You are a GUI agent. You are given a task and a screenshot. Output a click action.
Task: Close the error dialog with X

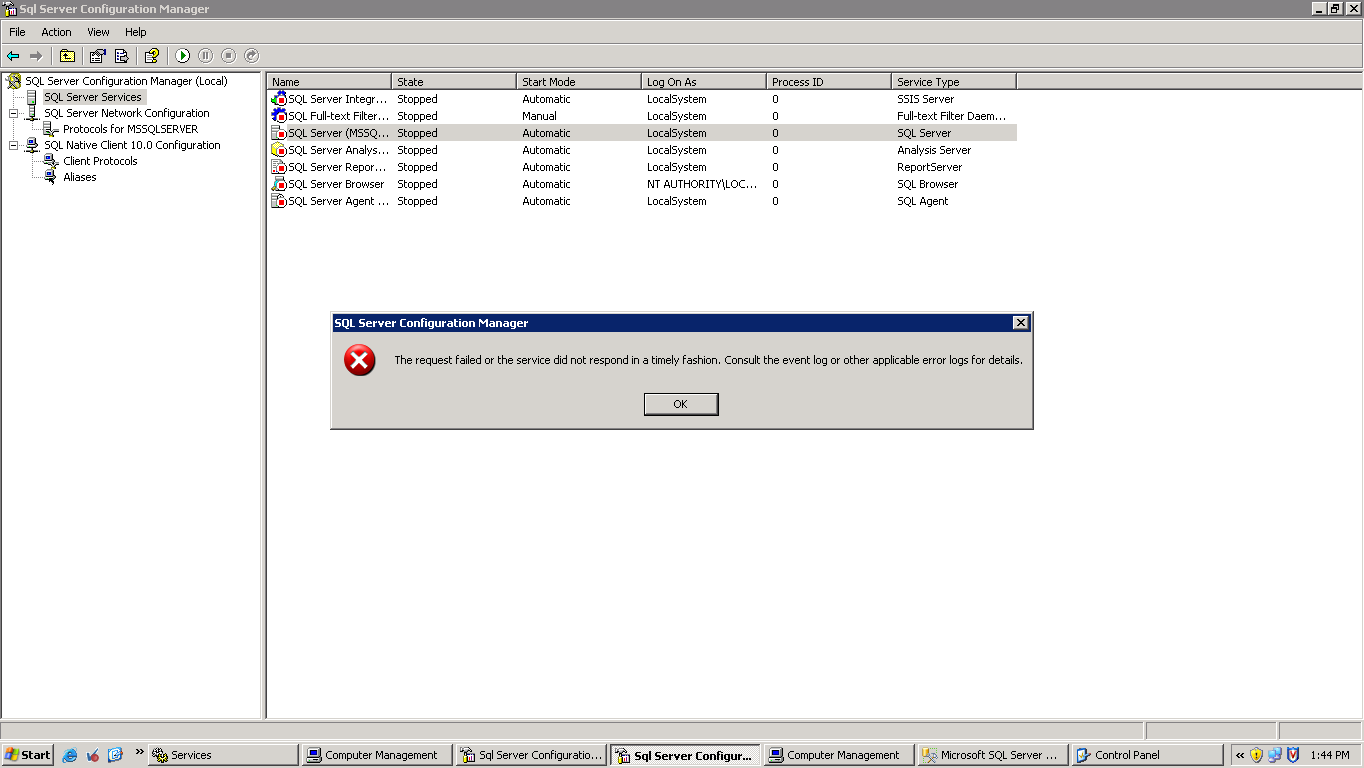1020,323
